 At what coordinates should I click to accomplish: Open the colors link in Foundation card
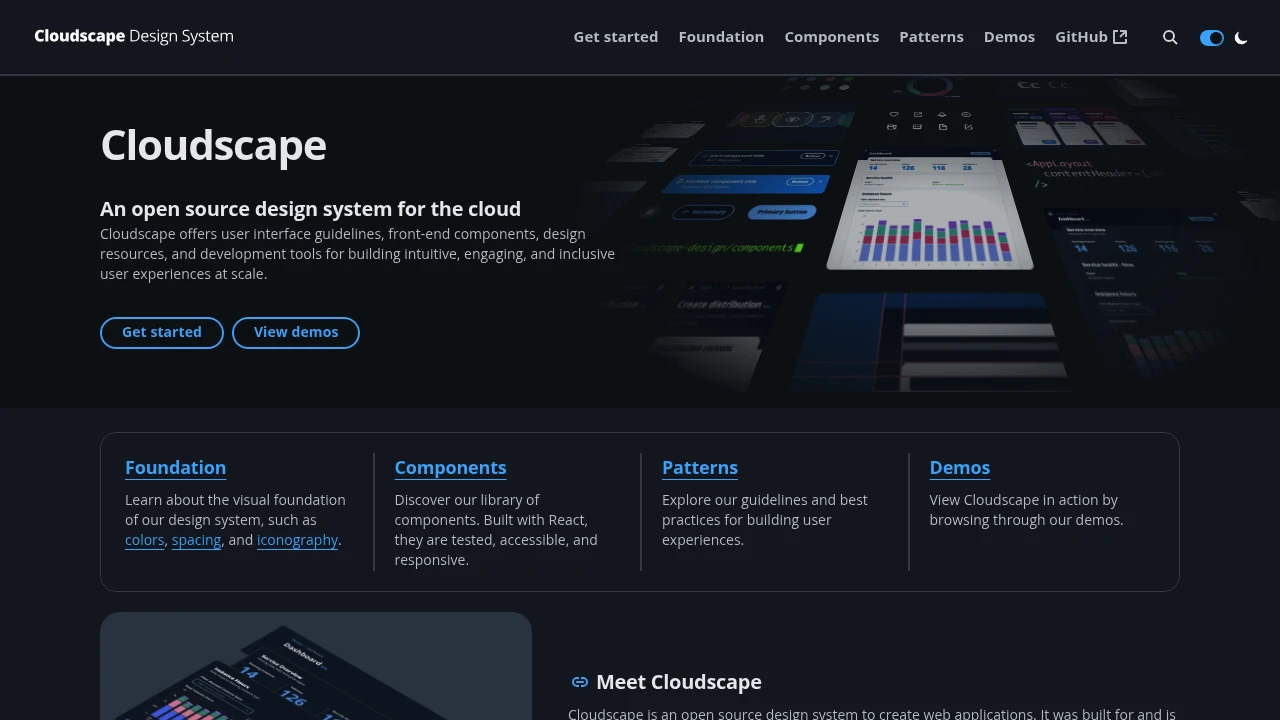point(144,540)
